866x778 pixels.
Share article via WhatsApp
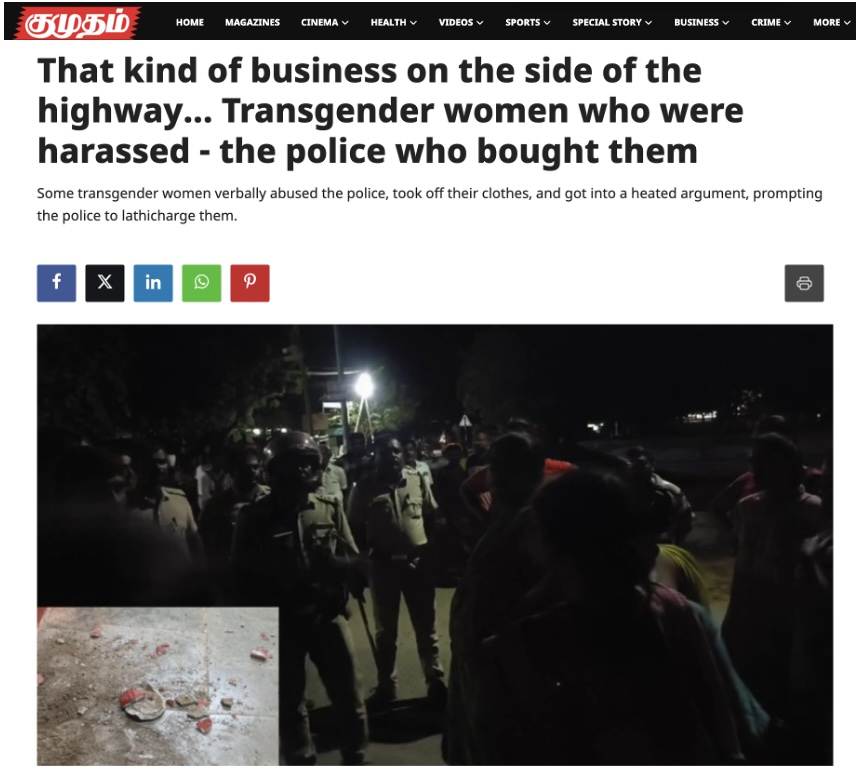(202, 283)
